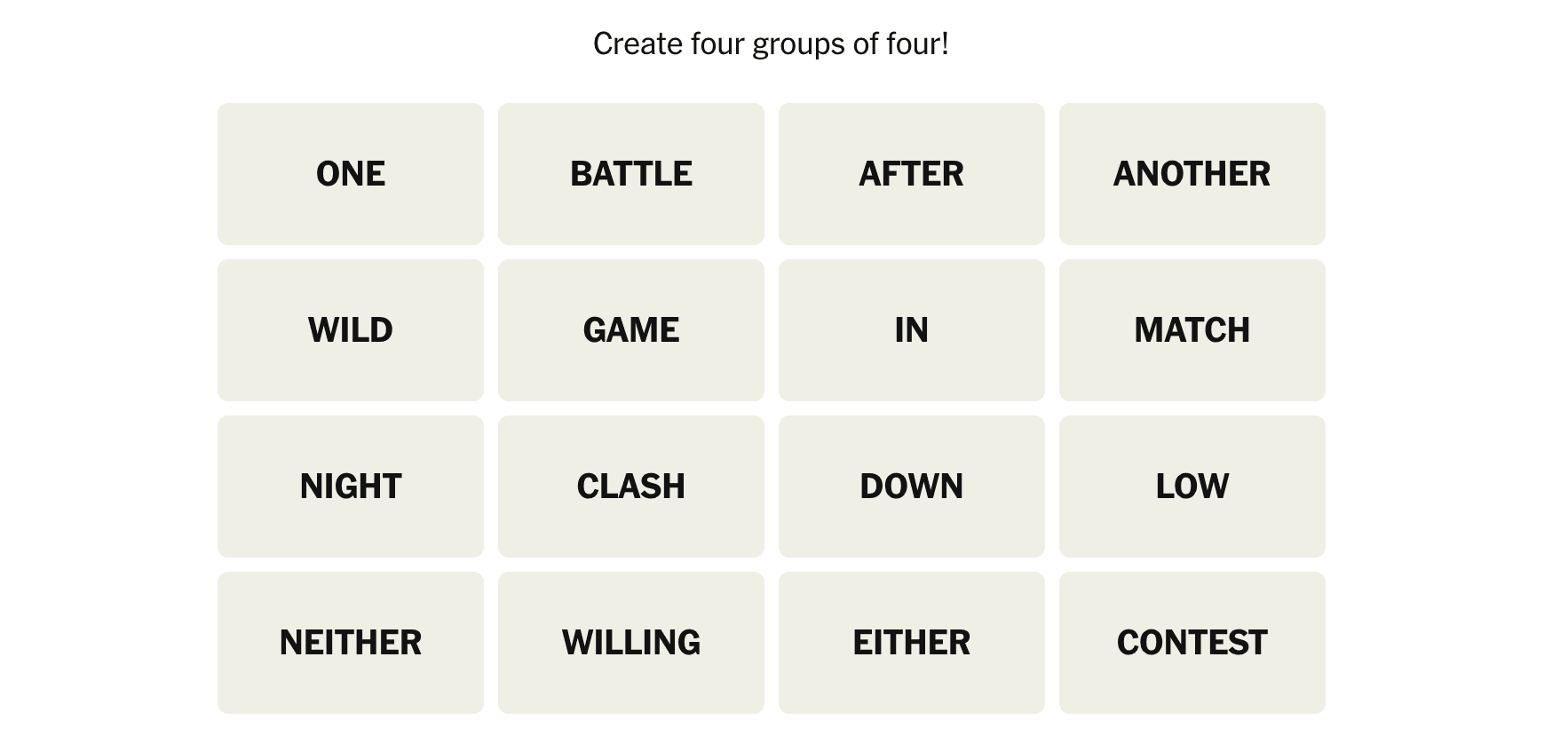Toggle the DOWN tile

912,487
